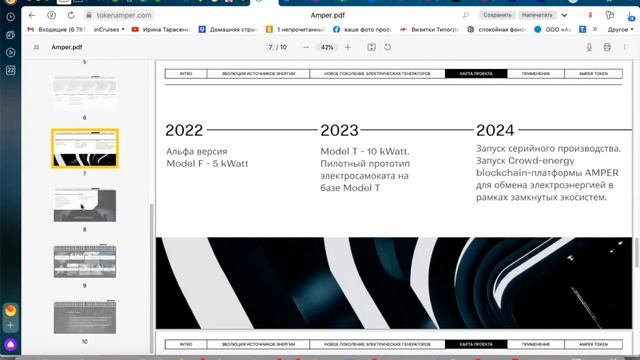This screenshot has width=640, height=360.
Task: Click the top КАРТА ПРОЕКТА tab
Action: coord(476,74)
